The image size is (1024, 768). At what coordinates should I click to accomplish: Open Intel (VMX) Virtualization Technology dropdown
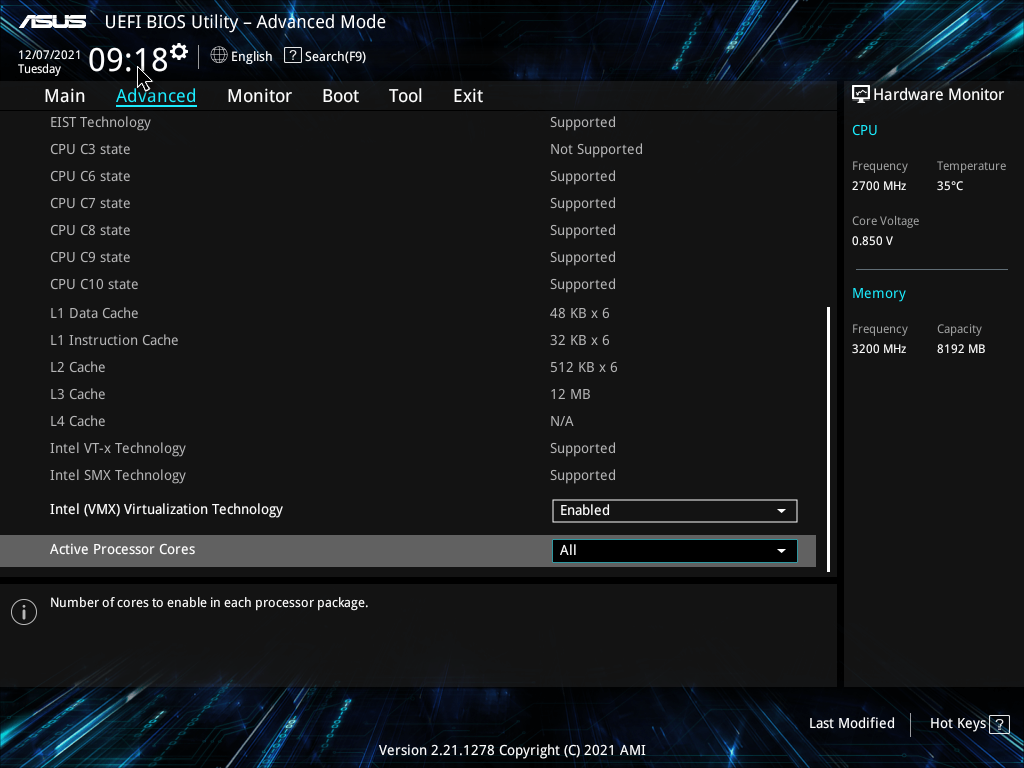[x=675, y=511]
